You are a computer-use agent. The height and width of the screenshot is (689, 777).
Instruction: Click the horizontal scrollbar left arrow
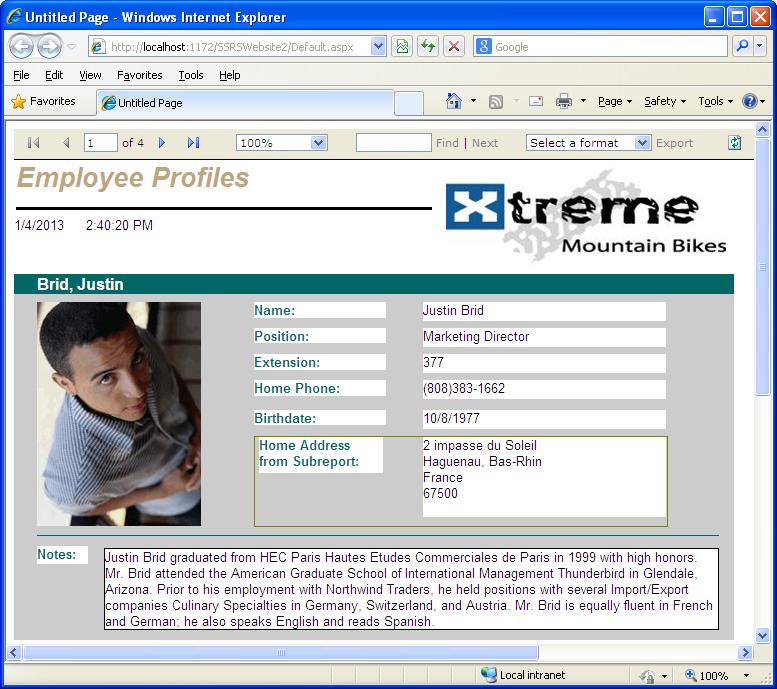coord(14,652)
